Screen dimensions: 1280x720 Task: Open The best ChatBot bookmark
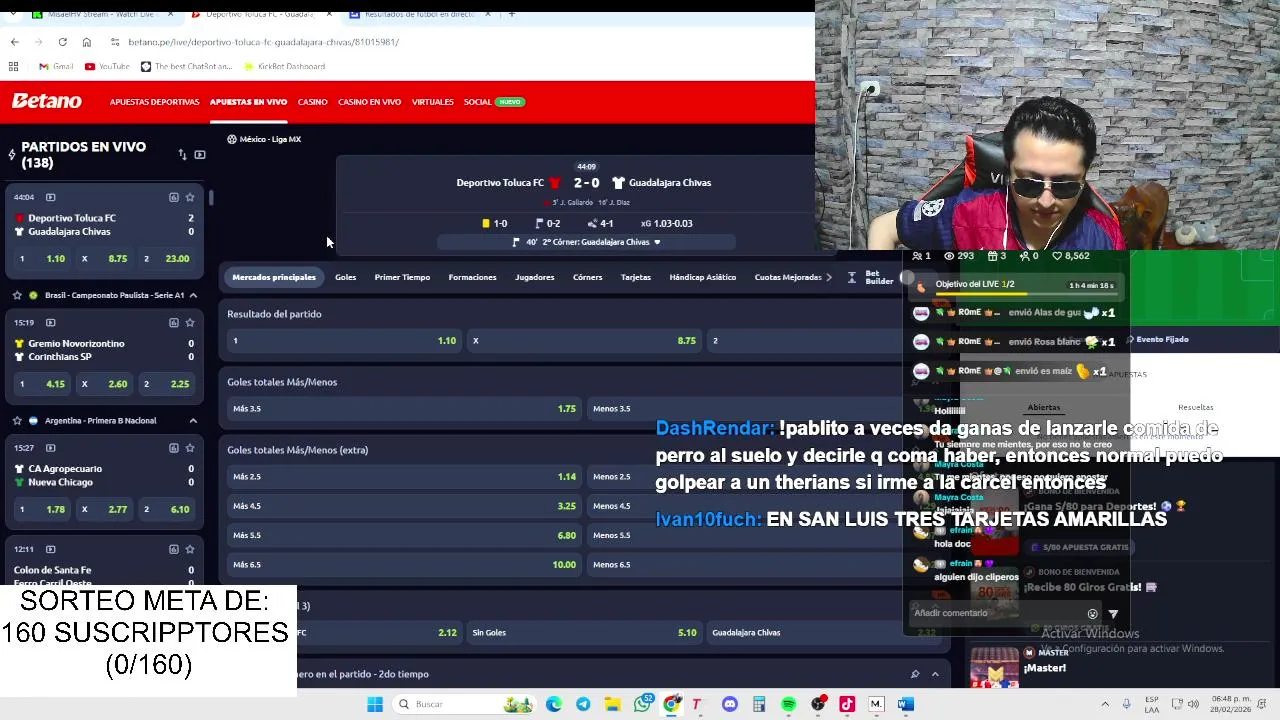[x=186, y=66]
